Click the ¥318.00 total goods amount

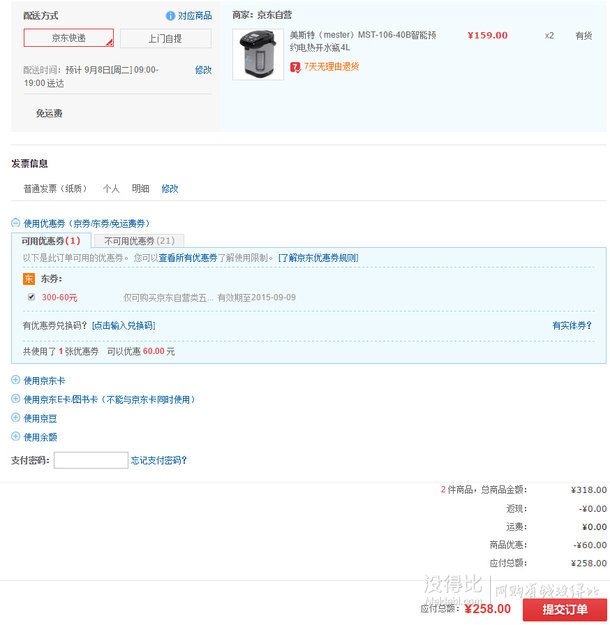coord(589,490)
